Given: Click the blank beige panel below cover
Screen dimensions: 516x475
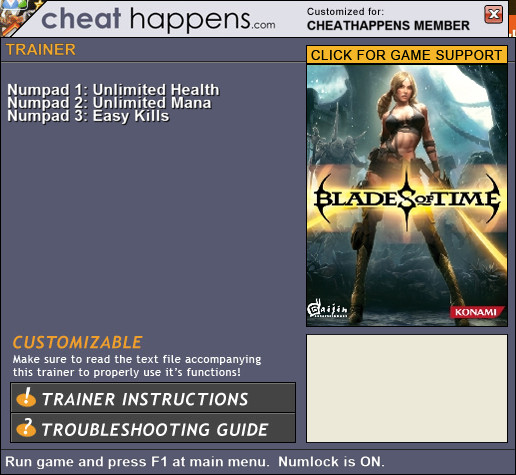Looking at the screenshot, I should (407, 388).
